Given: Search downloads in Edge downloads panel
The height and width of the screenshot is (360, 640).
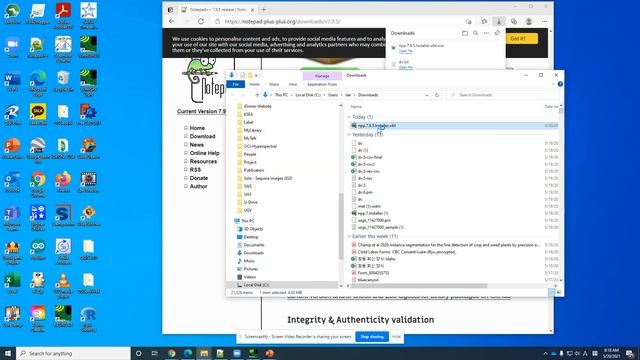Looking at the screenshot, I should [476, 33].
